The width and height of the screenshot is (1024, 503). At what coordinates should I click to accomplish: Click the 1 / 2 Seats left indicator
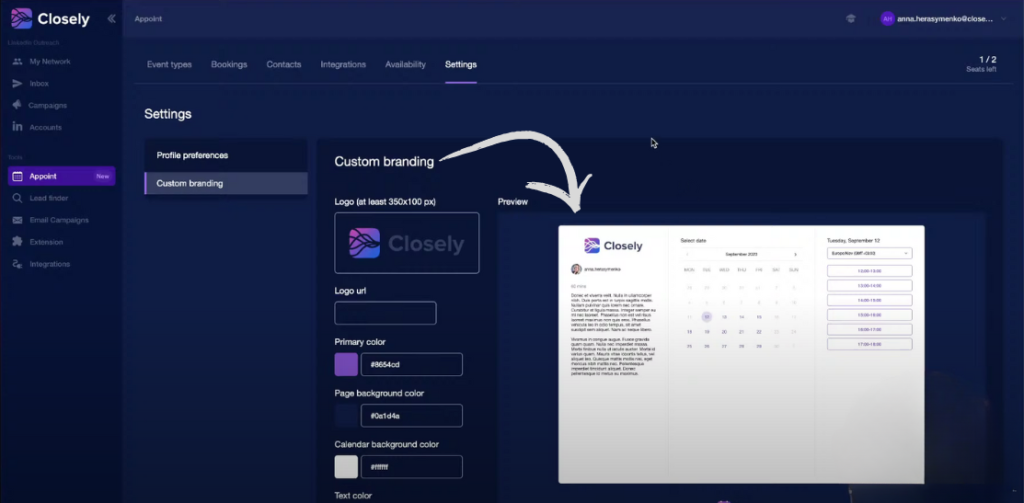click(x=982, y=64)
